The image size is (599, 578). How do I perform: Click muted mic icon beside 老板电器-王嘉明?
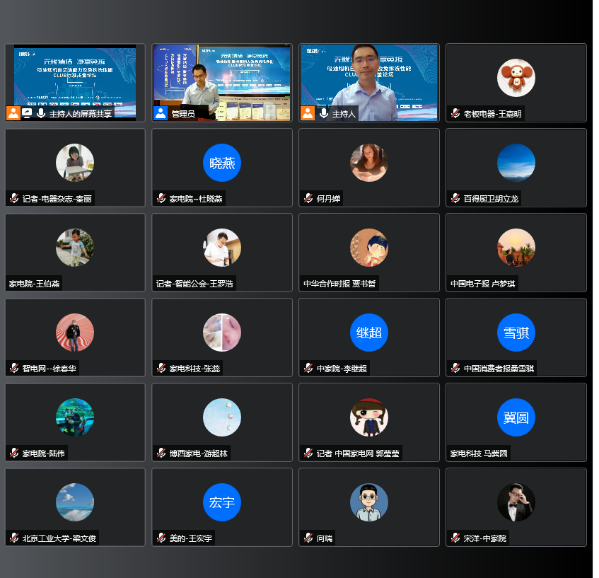(455, 113)
